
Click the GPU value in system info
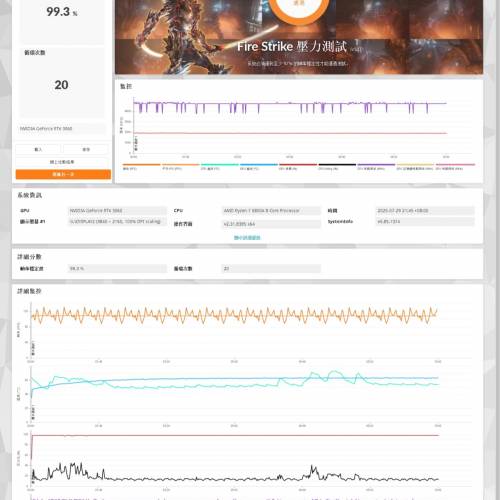coord(117,211)
